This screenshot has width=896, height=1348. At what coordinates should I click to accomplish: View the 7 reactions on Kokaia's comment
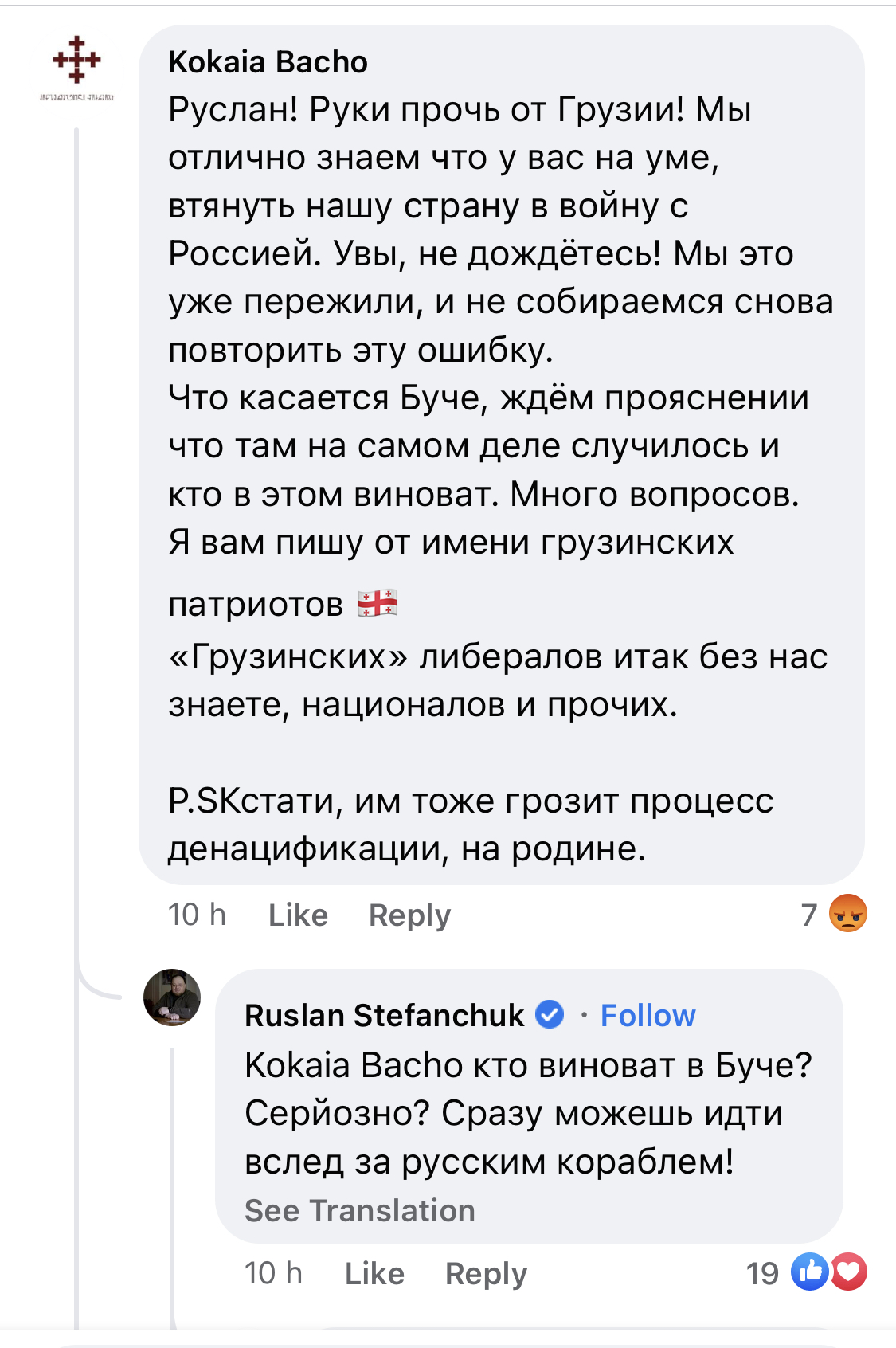tap(809, 915)
